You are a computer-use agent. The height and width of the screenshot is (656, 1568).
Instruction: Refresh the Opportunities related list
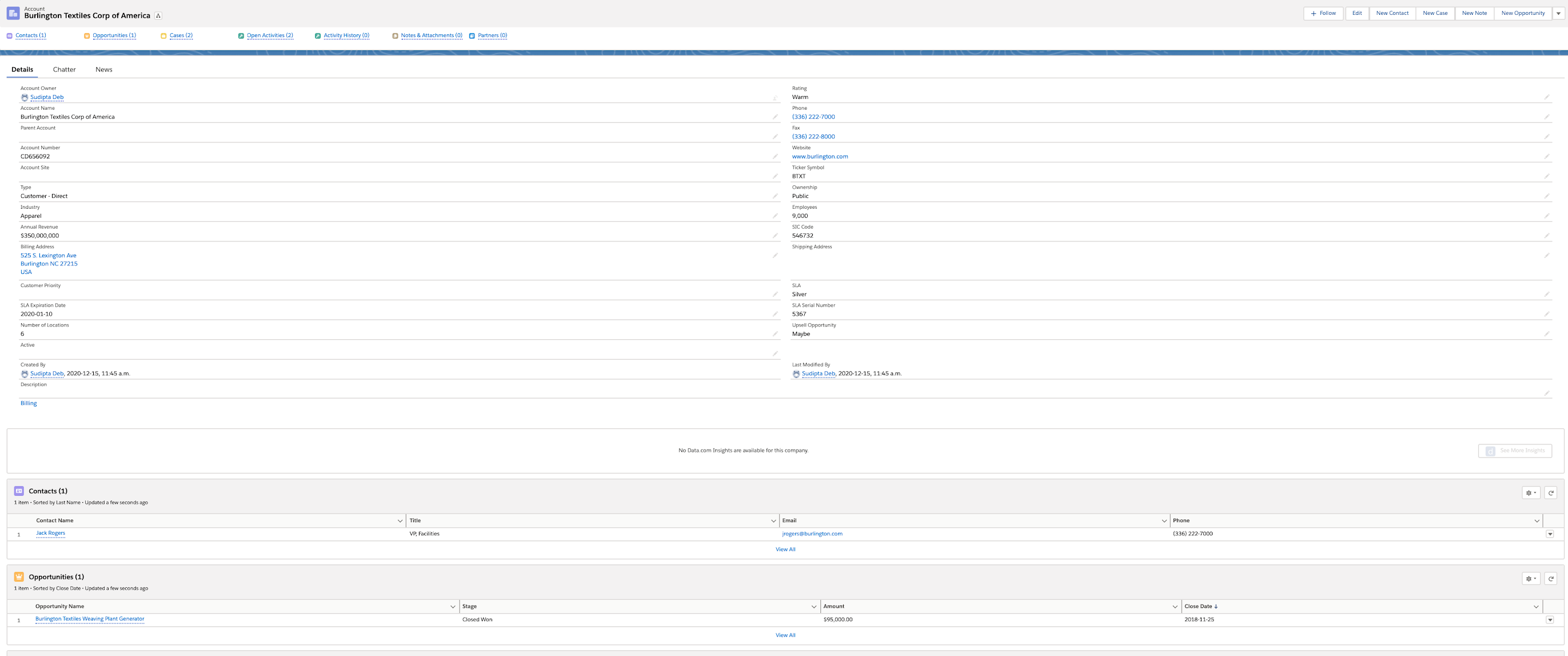(1550, 579)
